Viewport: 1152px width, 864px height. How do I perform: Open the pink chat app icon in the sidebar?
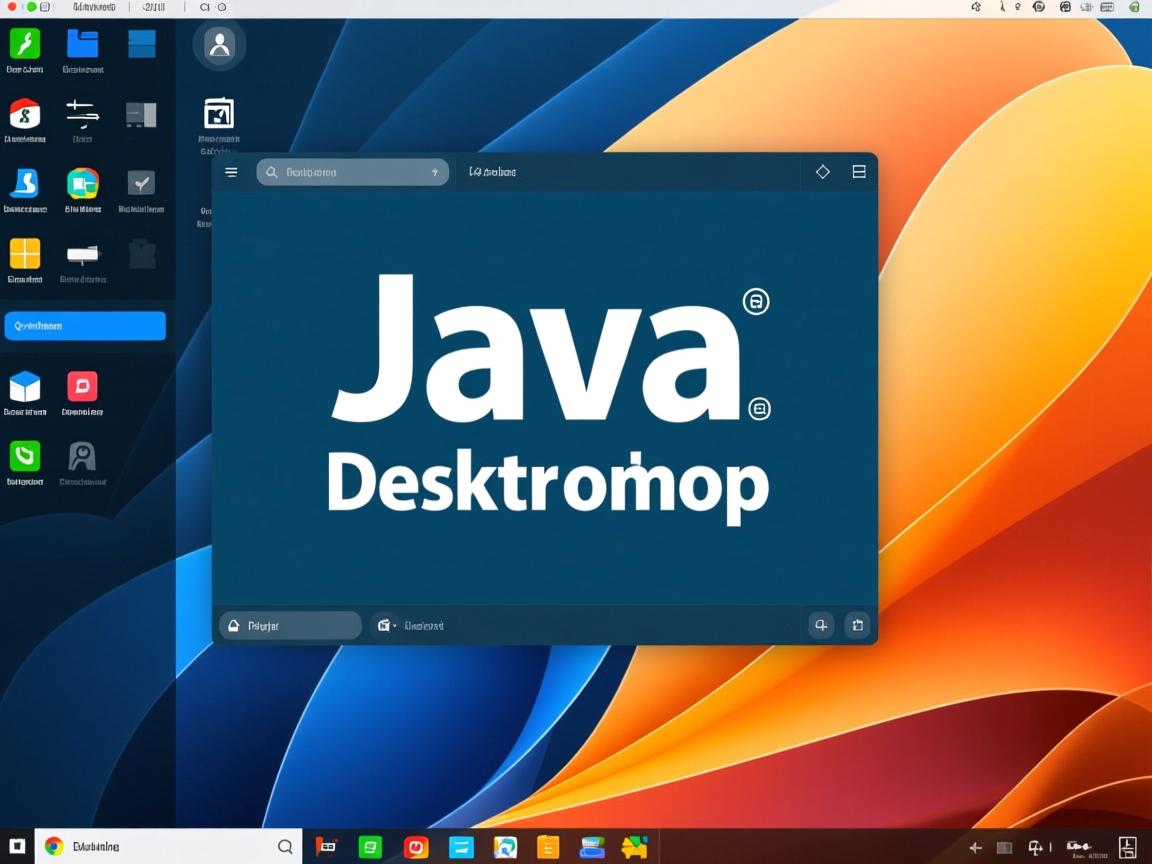82,386
